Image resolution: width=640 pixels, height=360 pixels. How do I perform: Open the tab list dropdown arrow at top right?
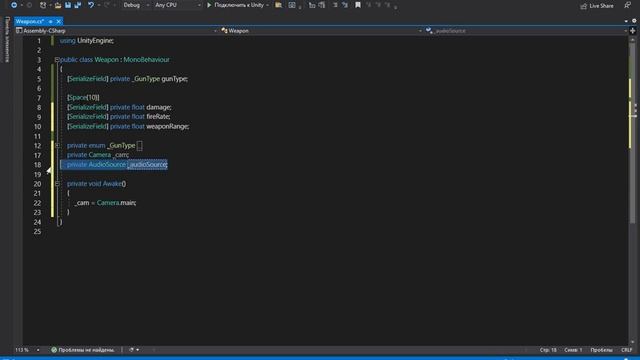(626, 21)
